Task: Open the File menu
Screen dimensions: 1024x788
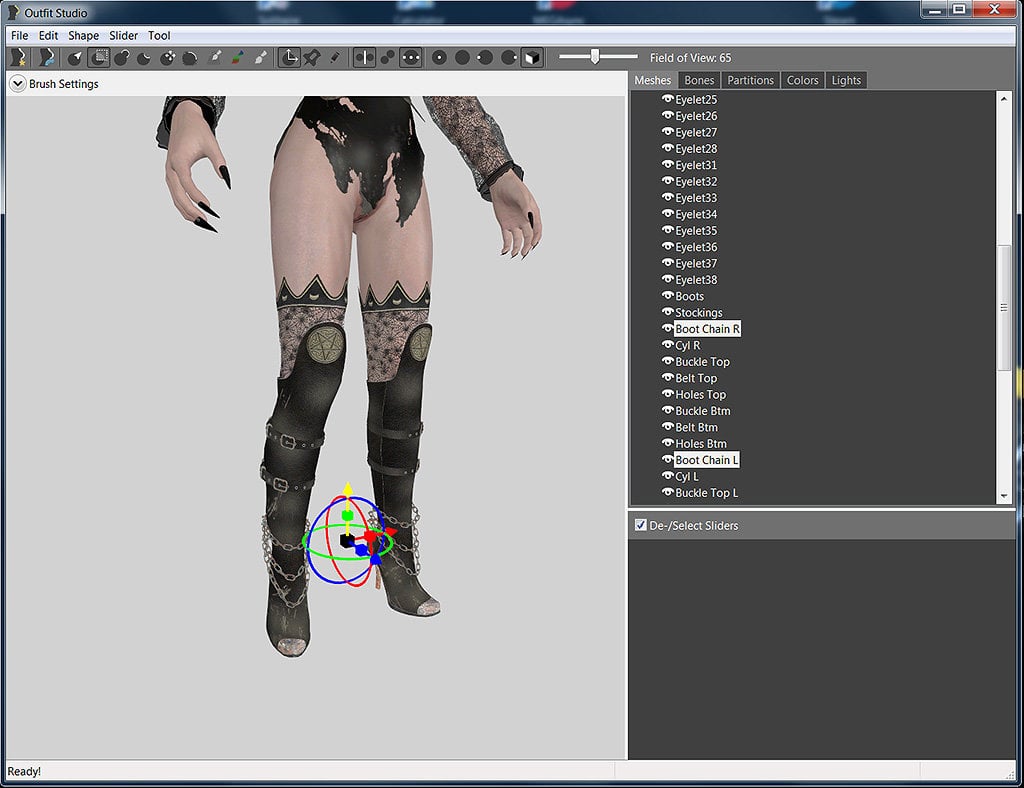Action: 20,35
